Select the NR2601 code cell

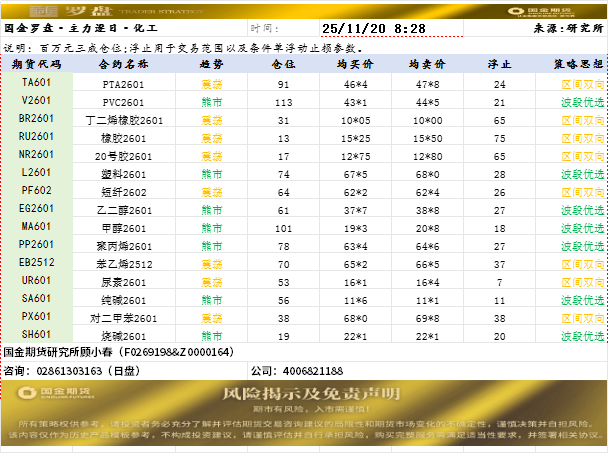(x=36, y=154)
